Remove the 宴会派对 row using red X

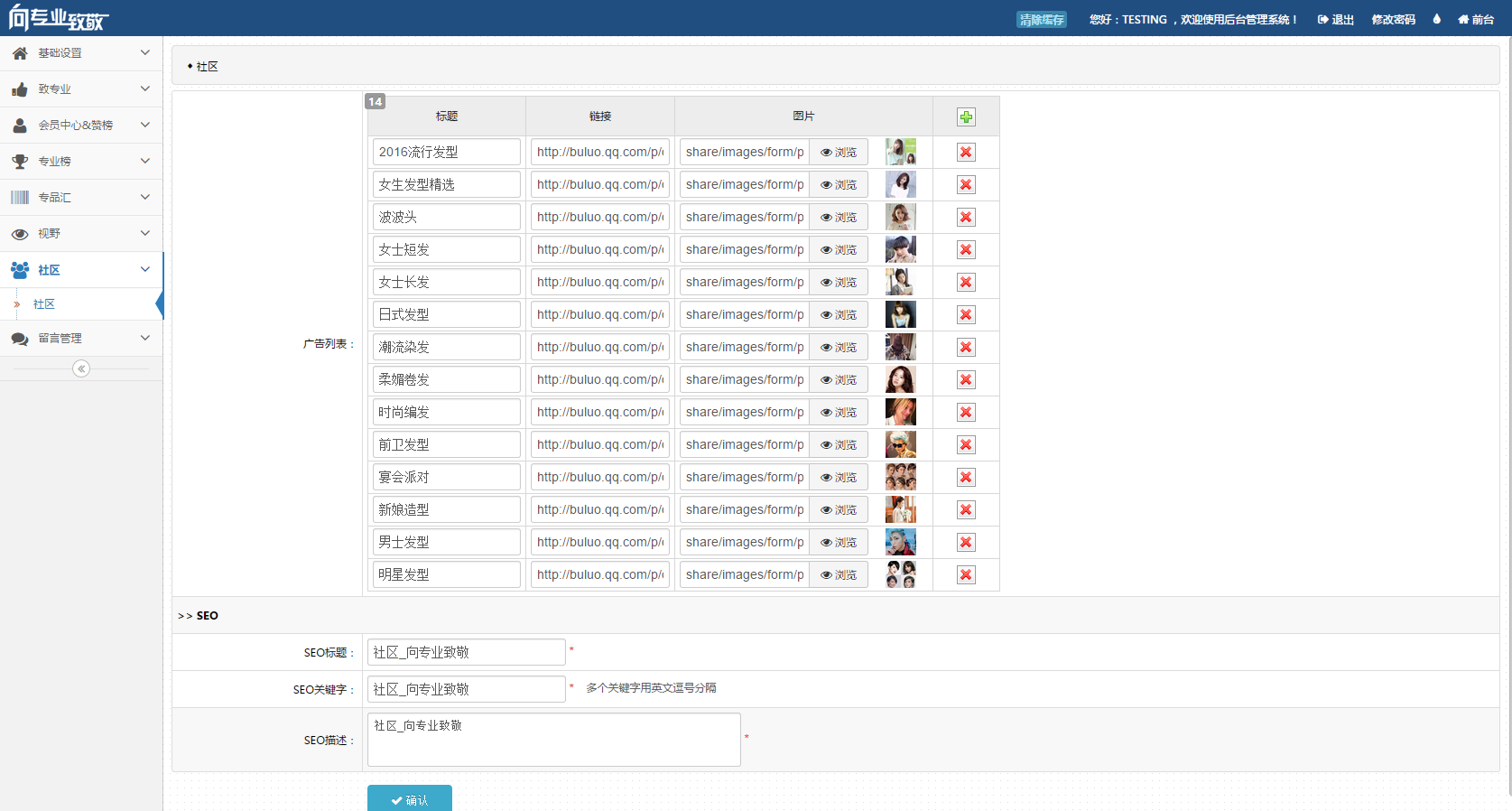[966, 478]
